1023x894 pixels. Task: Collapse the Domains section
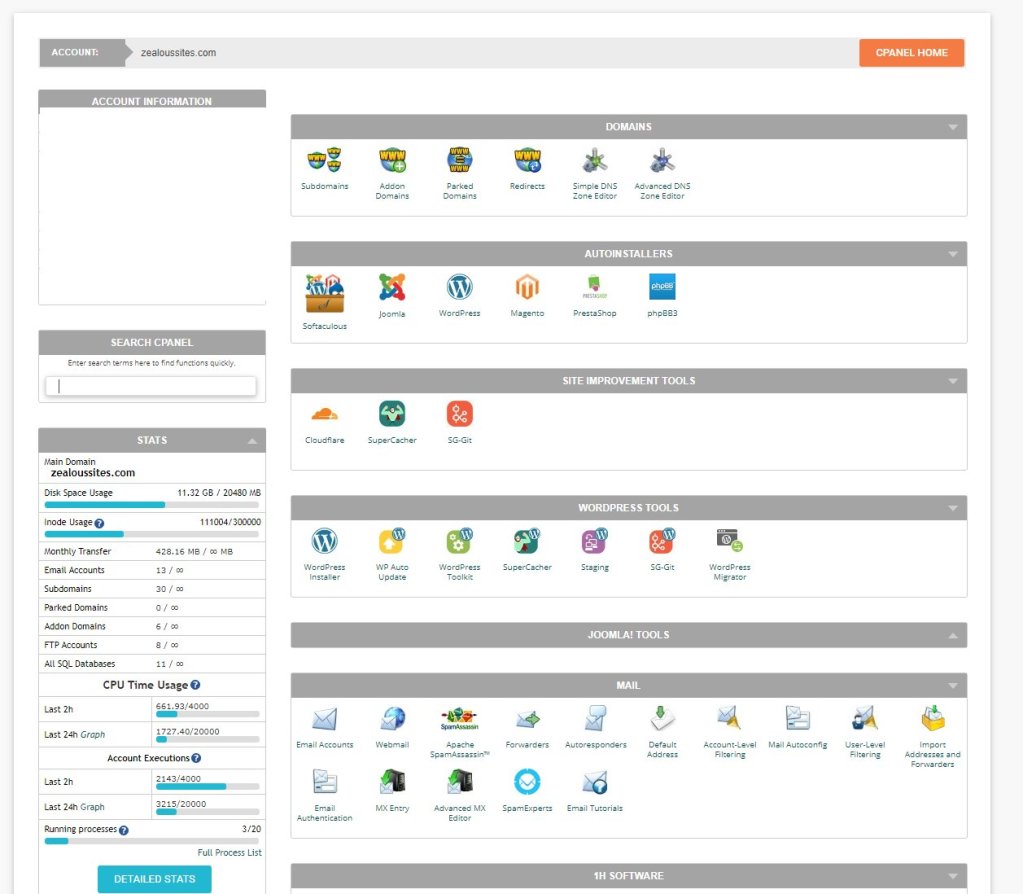click(953, 127)
